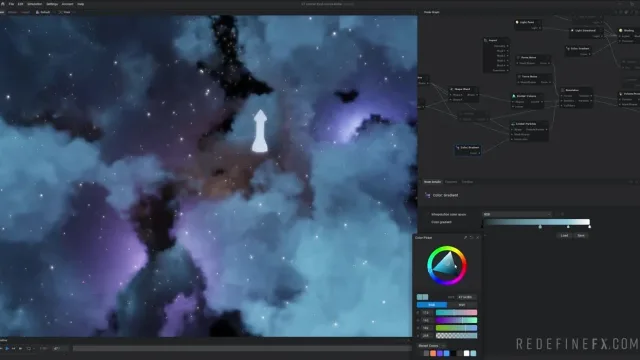
Task: Select the middle gradient stop handle
Action: coord(568,227)
